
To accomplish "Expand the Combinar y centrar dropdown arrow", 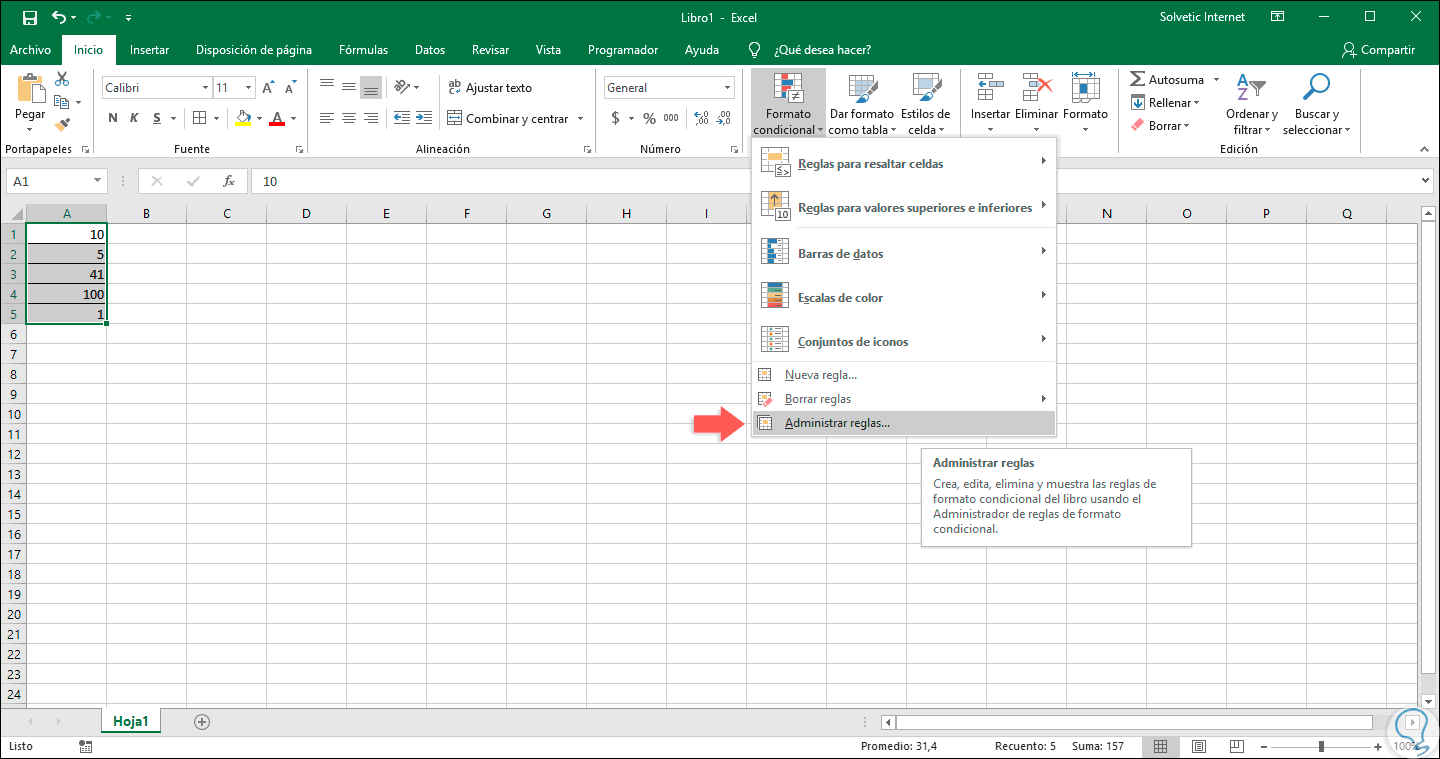I will pyautogui.click(x=578, y=118).
